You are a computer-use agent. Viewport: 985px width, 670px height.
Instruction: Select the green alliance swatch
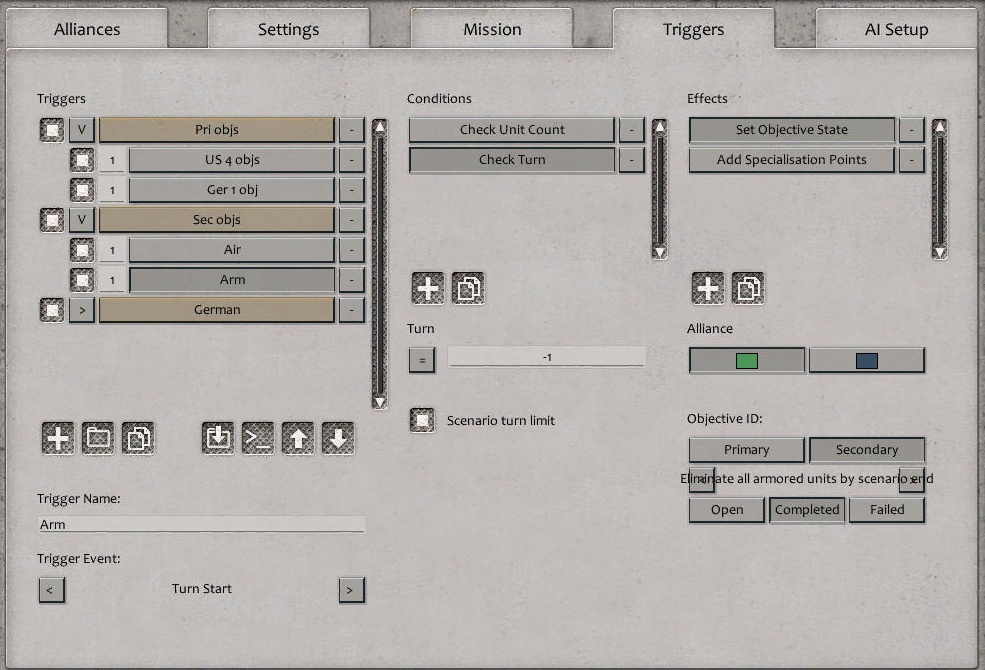(746, 360)
